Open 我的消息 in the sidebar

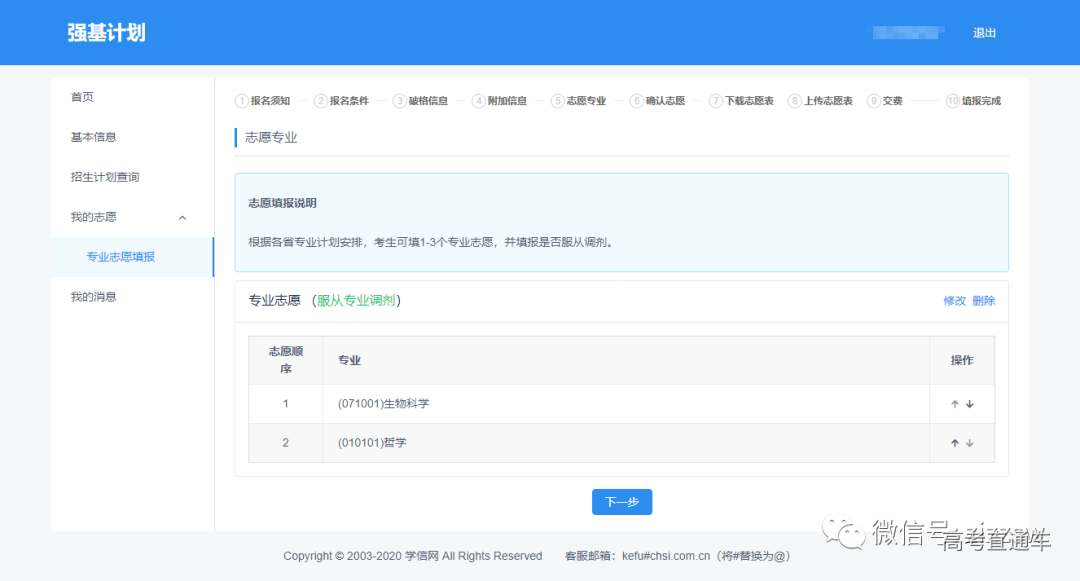(x=94, y=297)
